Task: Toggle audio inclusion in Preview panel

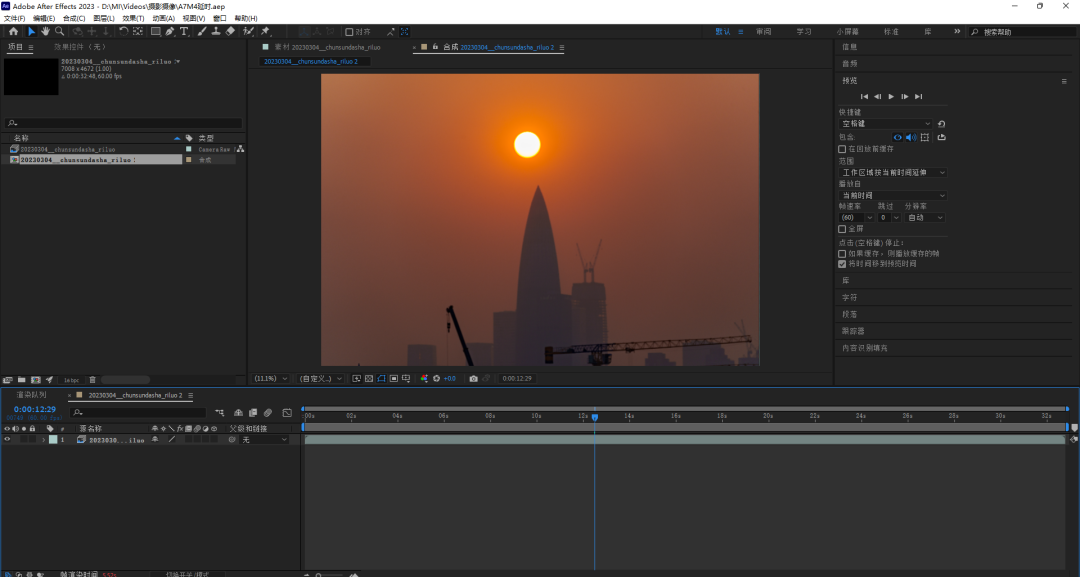Action: [x=910, y=137]
